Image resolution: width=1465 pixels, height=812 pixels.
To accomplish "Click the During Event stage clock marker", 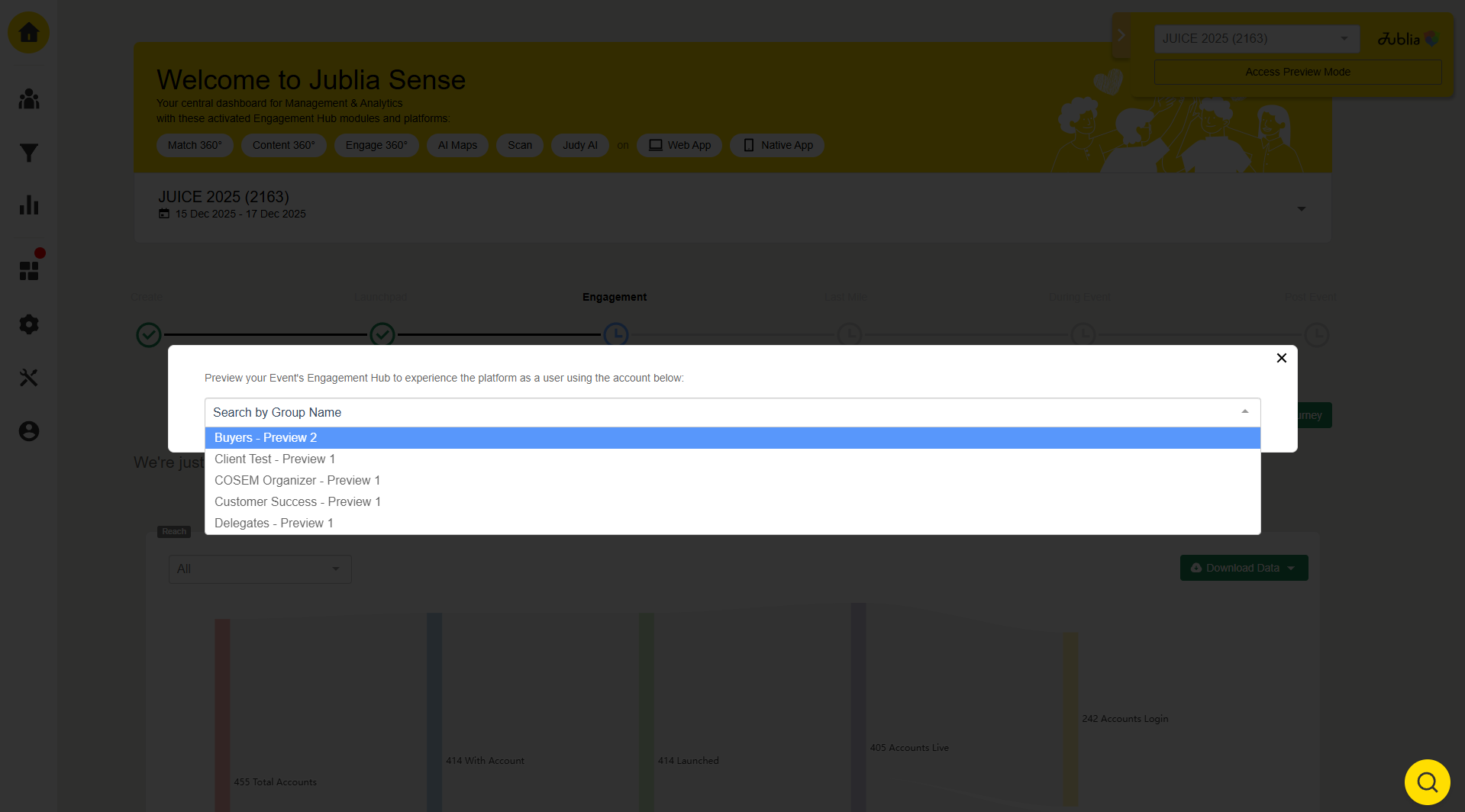I will 1083,334.
